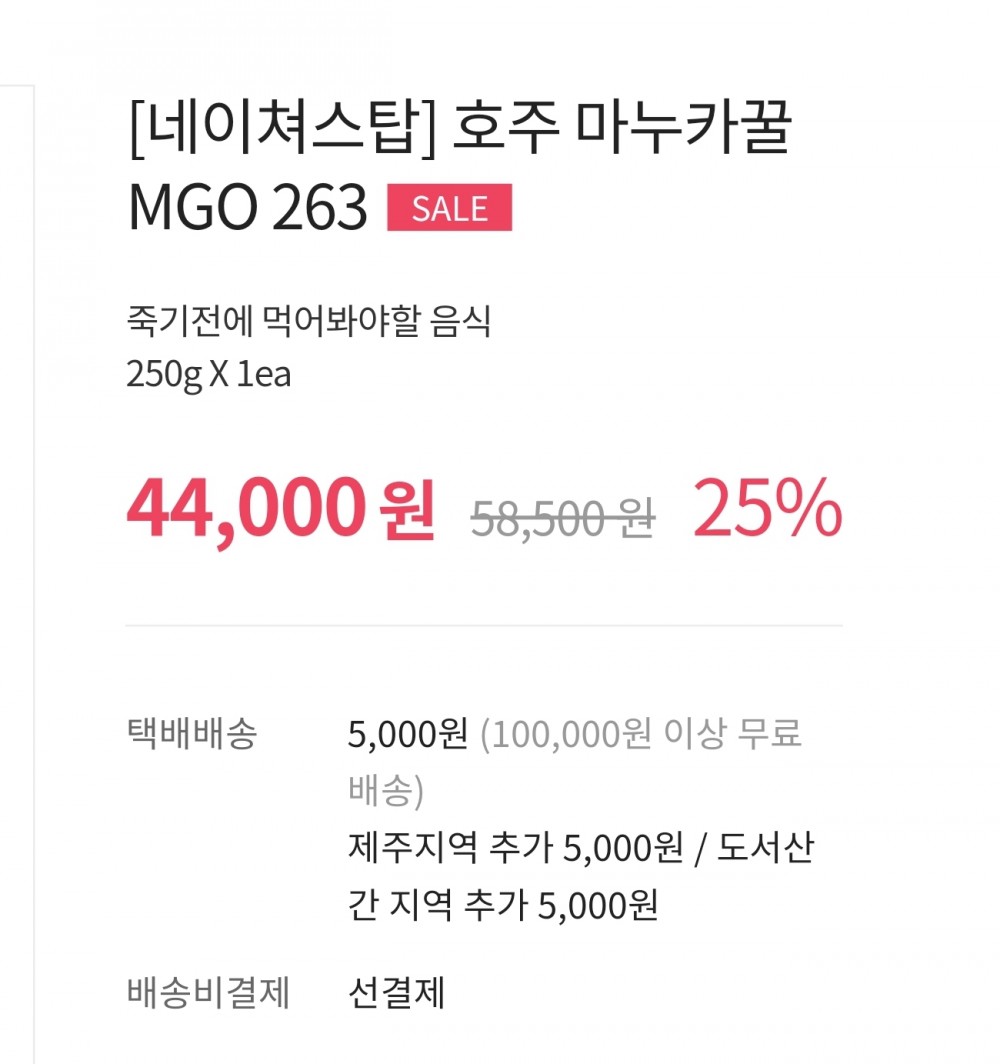
Task: Select the MGO 263 text
Action: [248, 206]
